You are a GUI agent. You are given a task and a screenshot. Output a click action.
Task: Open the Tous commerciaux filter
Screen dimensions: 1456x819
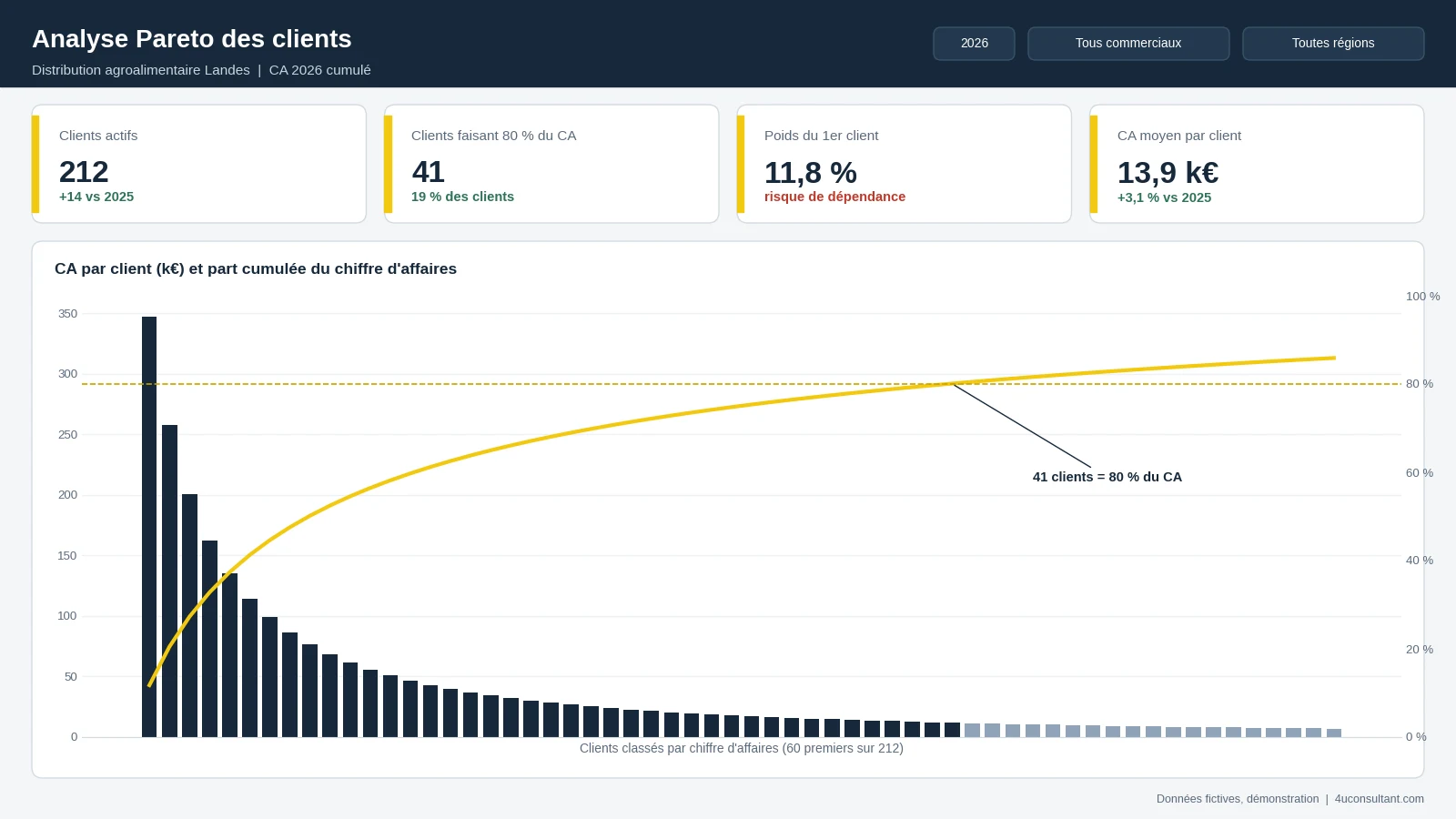(x=1128, y=44)
